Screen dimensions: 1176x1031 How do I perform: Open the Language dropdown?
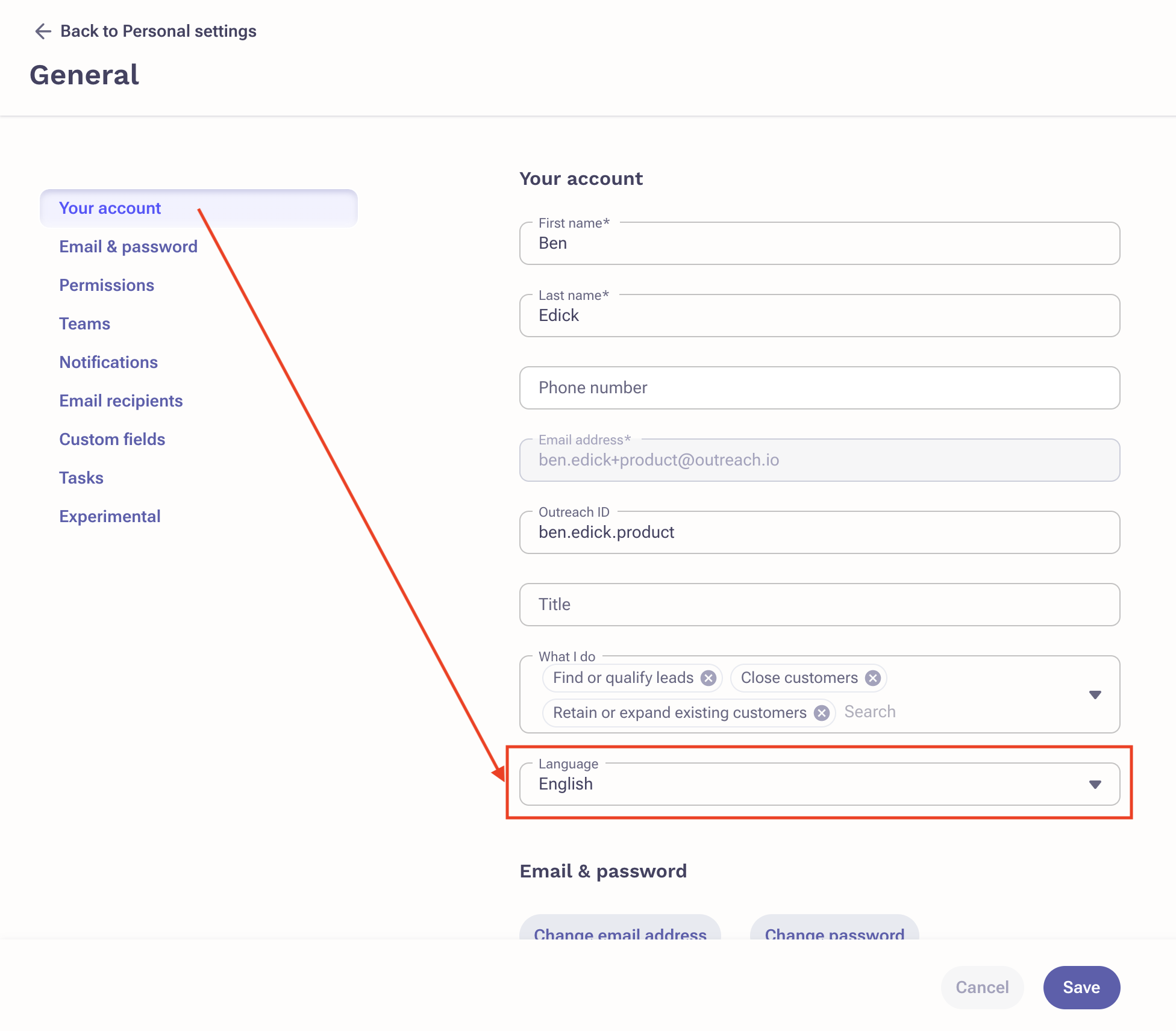coord(1095,784)
